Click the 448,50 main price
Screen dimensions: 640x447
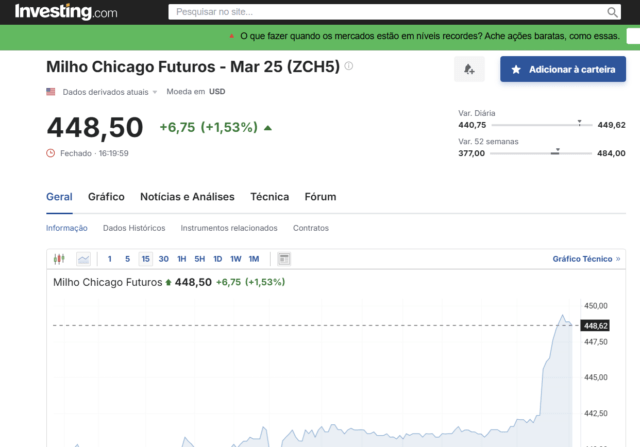tap(95, 127)
